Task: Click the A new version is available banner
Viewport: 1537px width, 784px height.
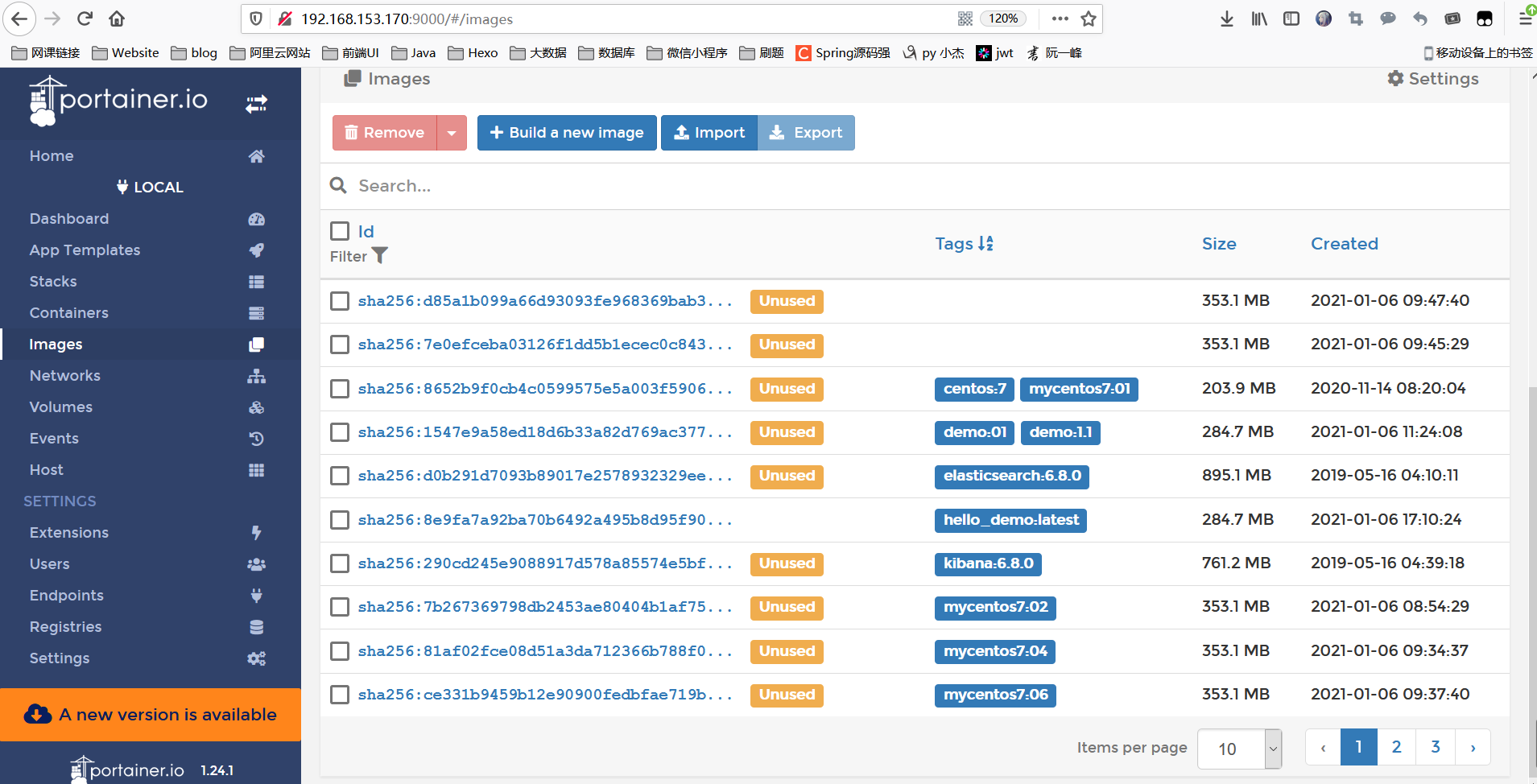Action: (151, 715)
